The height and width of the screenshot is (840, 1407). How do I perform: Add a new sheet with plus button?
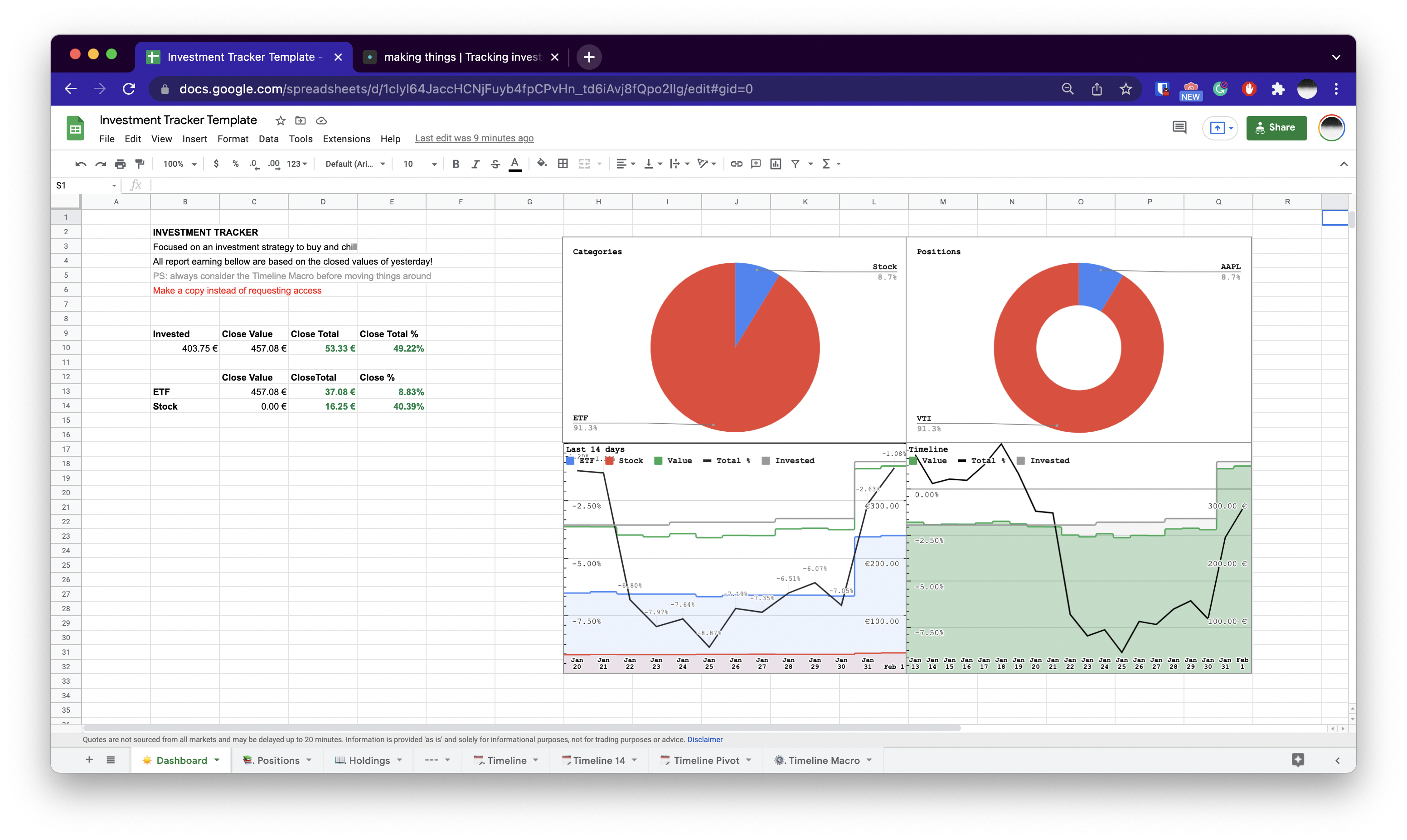click(x=89, y=760)
